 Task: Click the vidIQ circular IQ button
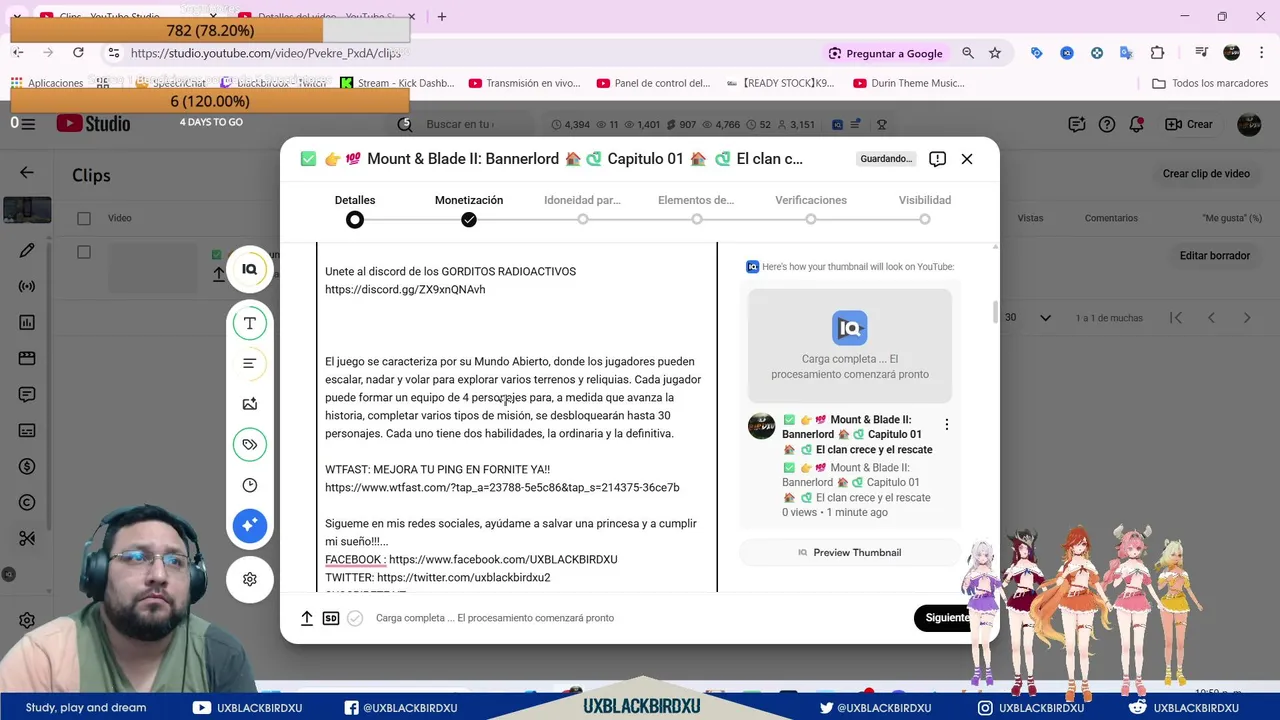coord(250,269)
